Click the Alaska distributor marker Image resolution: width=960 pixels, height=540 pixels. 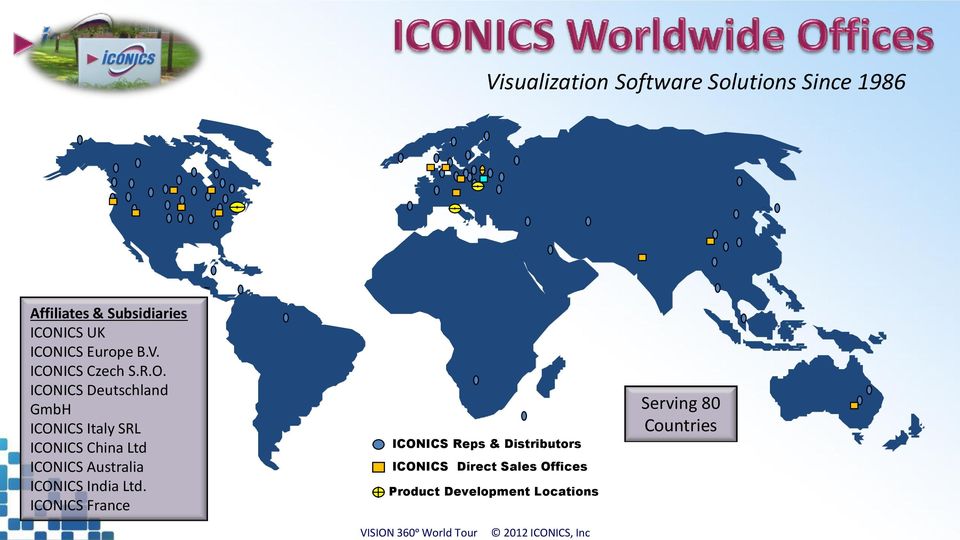80,140
